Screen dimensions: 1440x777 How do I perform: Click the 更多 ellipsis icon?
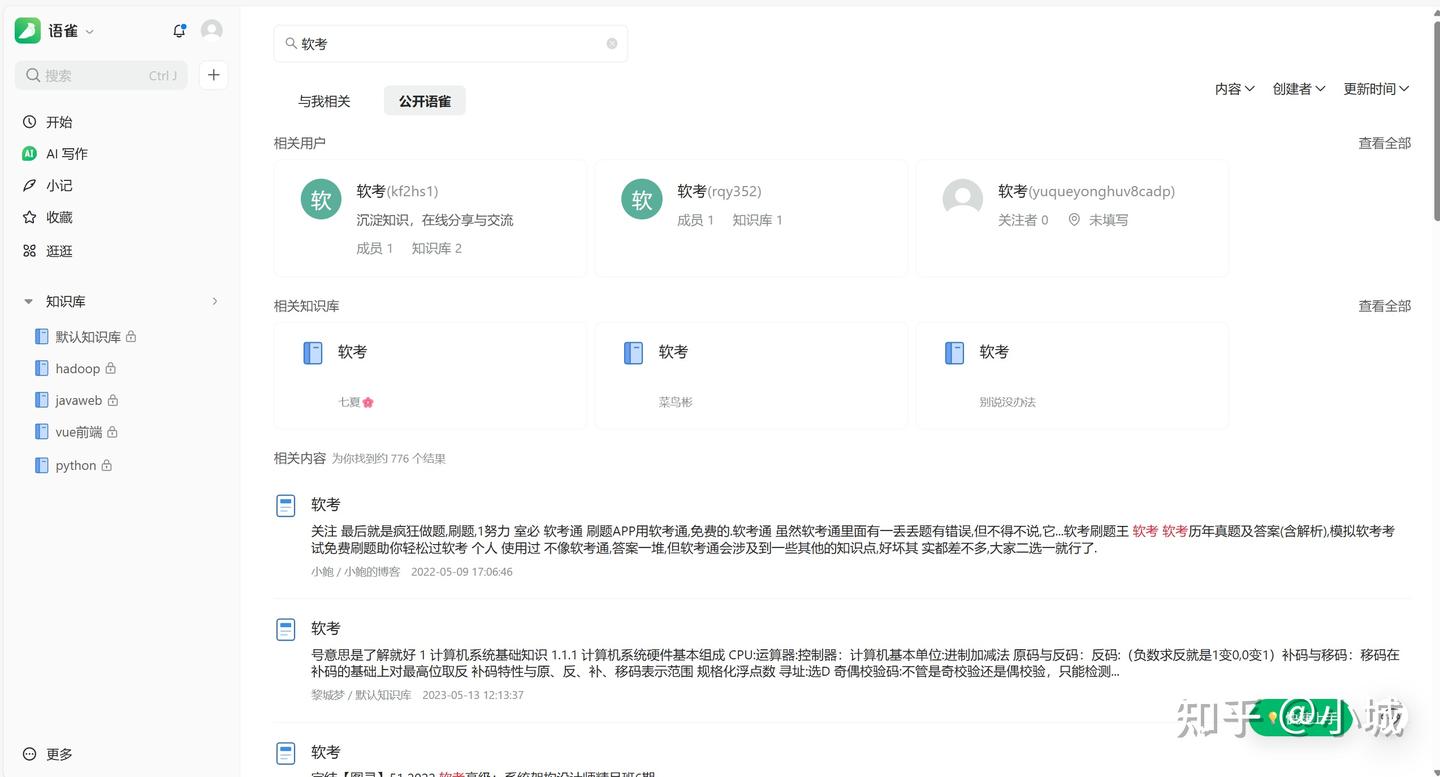pos(30,754)
